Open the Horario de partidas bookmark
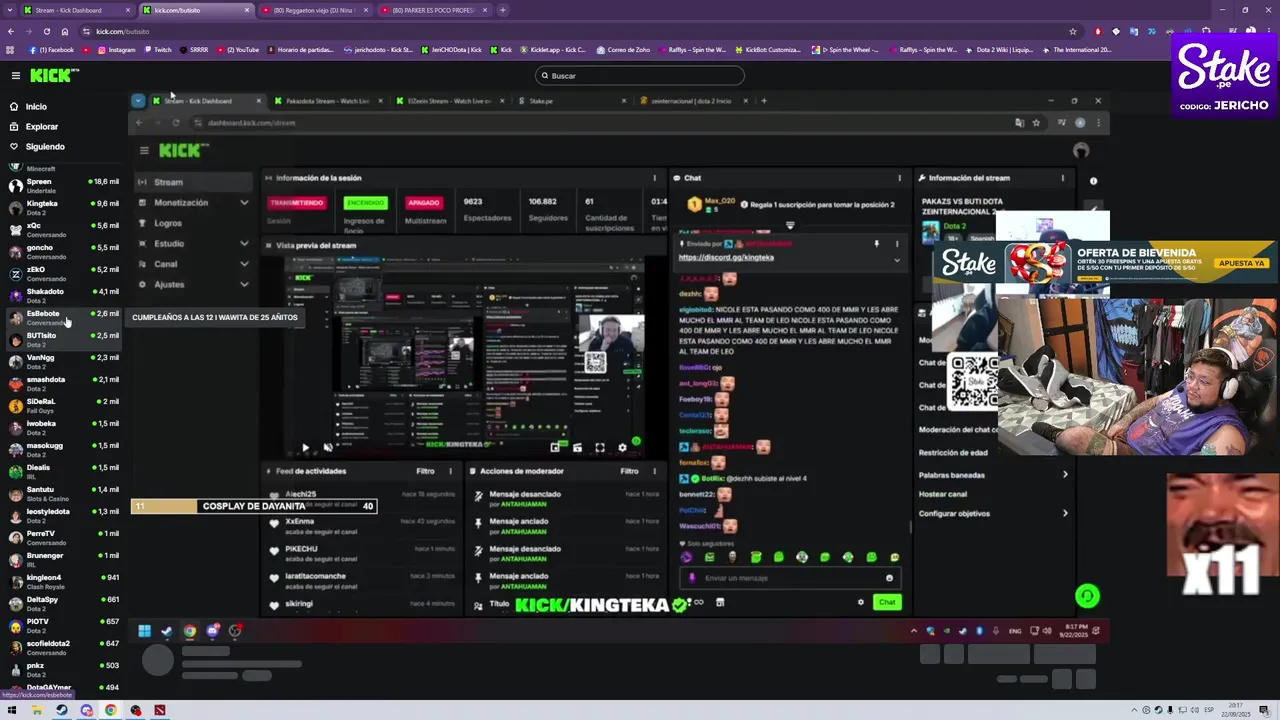This screenshot has width=1280, height=720. pos(300,50)
